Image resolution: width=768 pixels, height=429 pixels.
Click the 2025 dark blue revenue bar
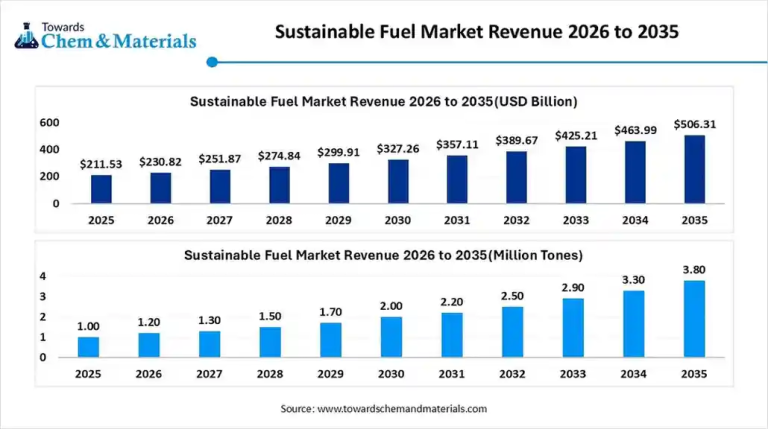[101, 189]
